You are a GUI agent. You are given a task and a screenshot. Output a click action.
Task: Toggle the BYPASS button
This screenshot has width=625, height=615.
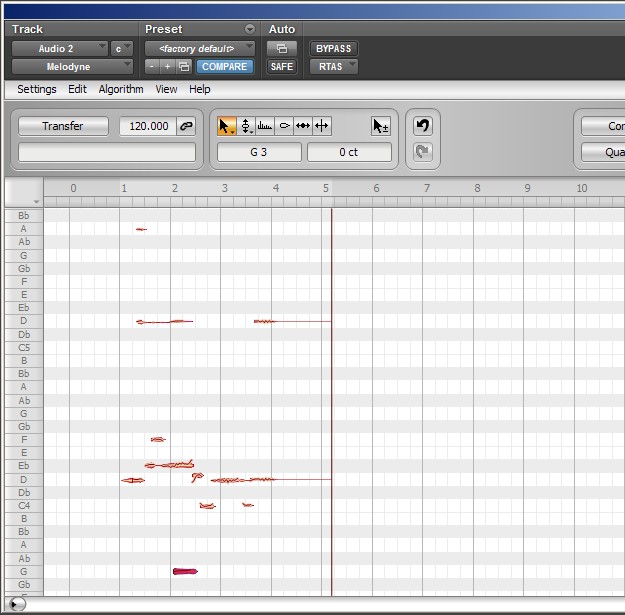point(333,48)
